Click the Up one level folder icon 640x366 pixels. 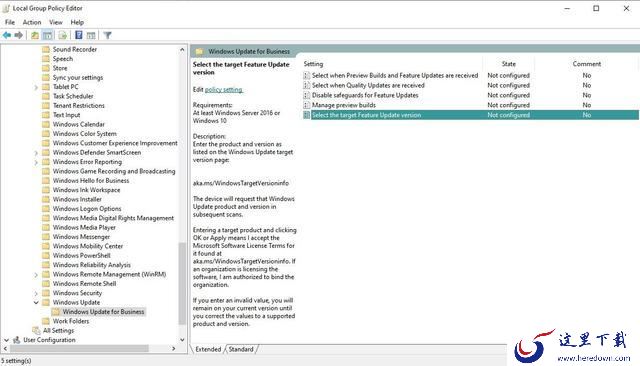[35, 35]
